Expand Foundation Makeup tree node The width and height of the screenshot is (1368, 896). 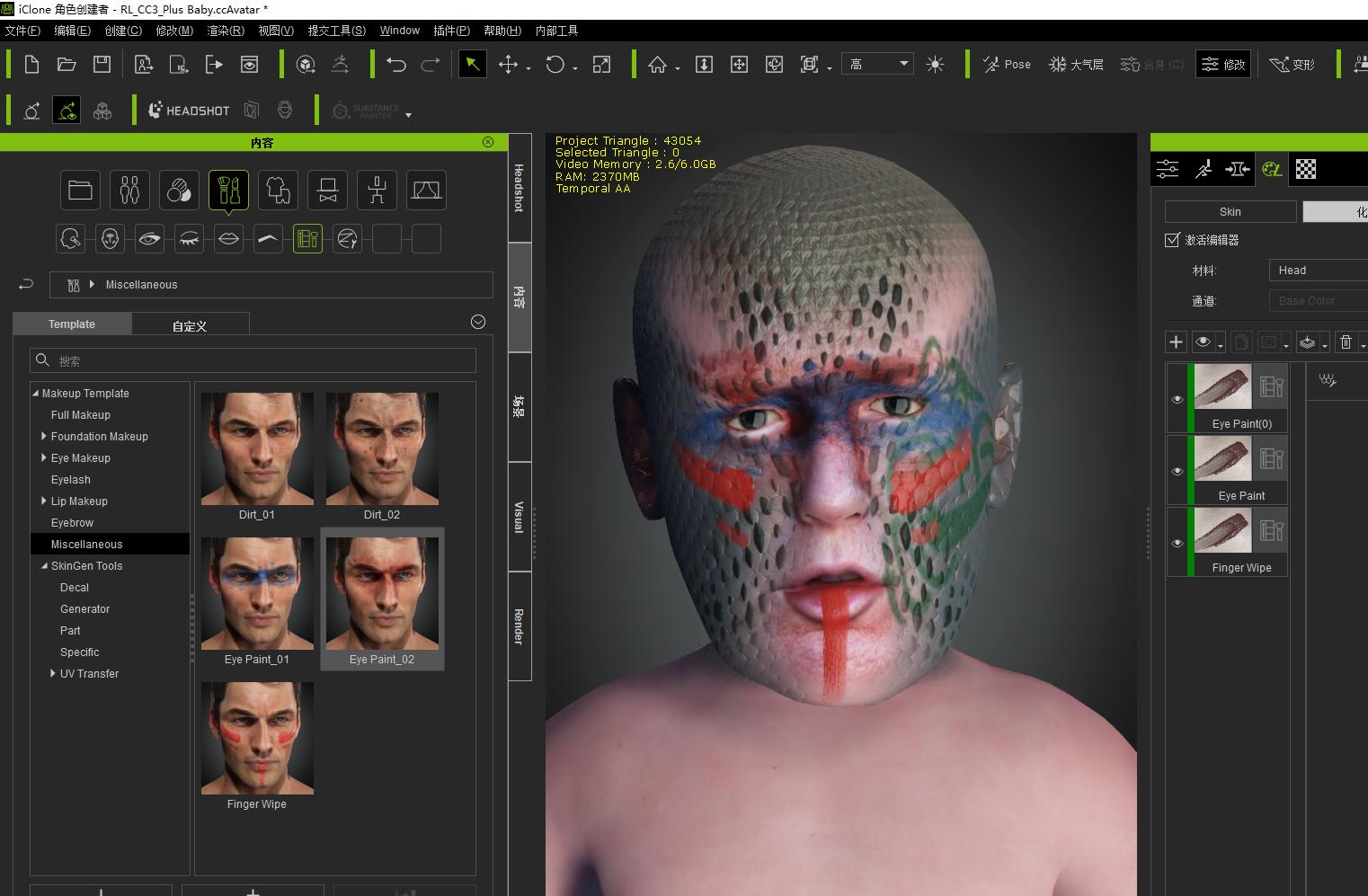coord(43,436)
